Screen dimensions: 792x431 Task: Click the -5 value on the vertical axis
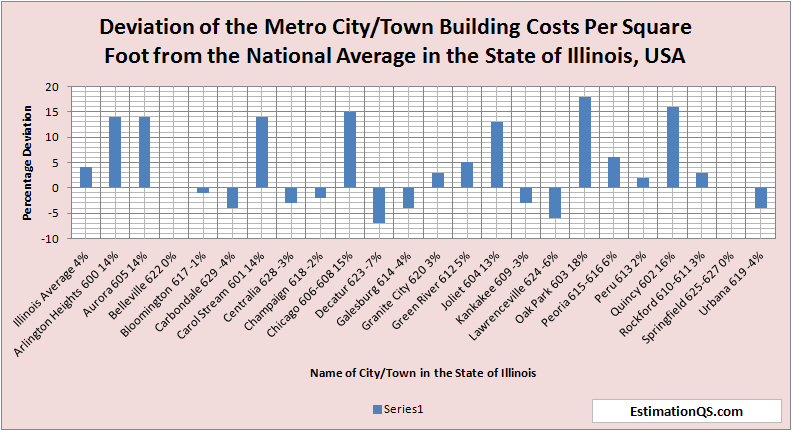tap(53, 213)
